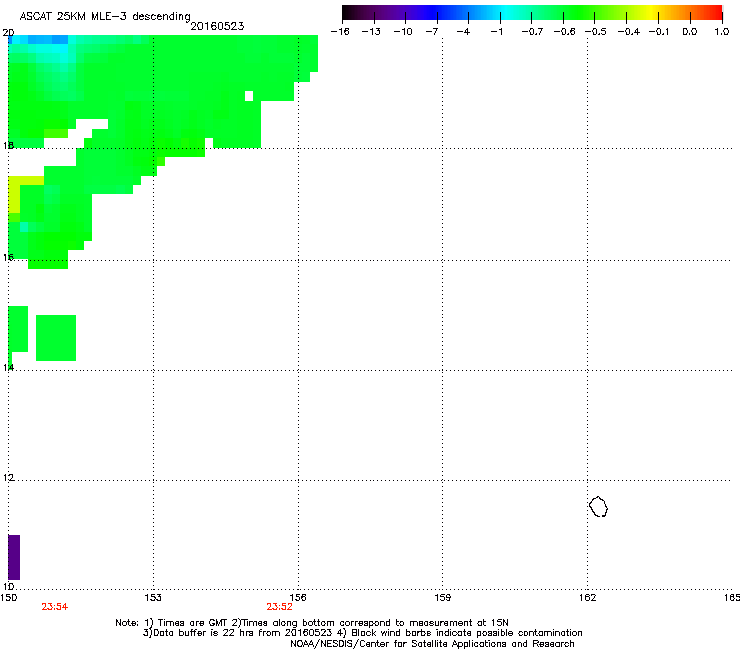Image resolution: width=740 pixels, height=650 pixels.
Task: Click the red time stamp 23:54
Action: (x=55, y=607)
